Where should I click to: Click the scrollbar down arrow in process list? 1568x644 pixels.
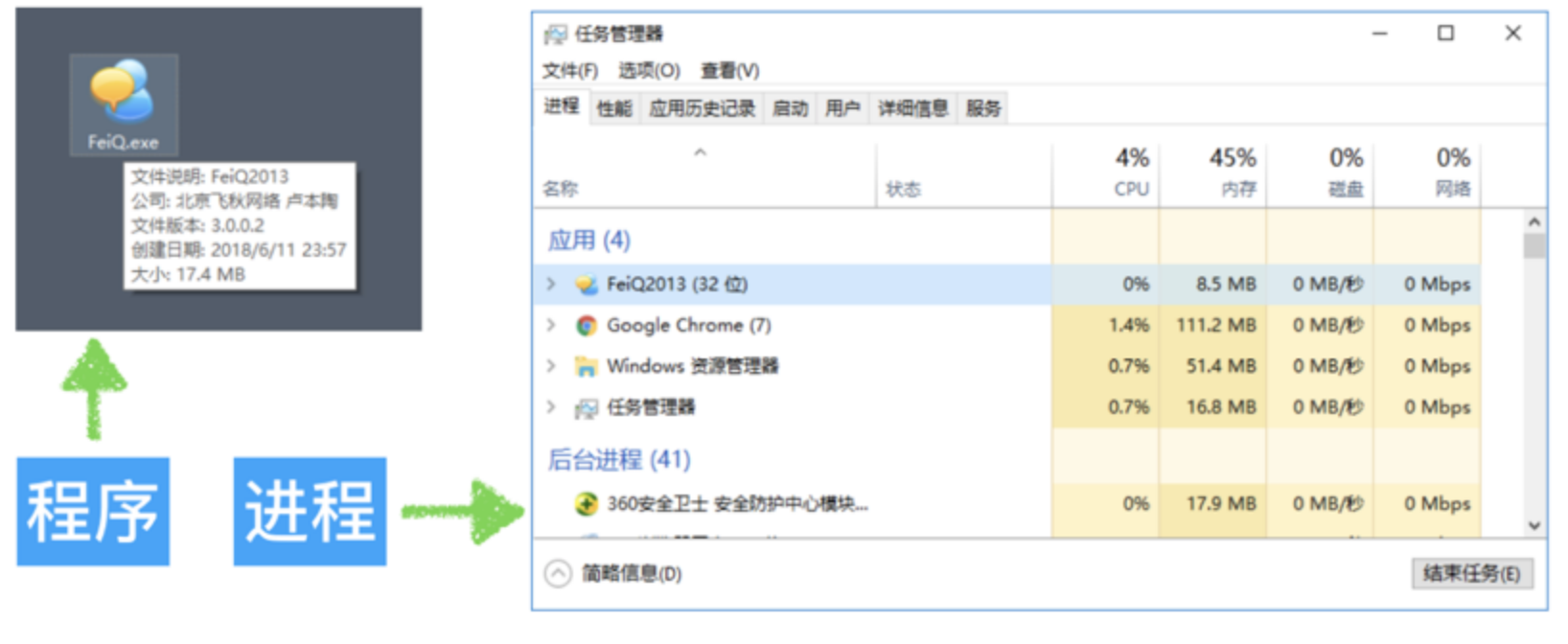pyautogui.click(x=1534, y=525)
